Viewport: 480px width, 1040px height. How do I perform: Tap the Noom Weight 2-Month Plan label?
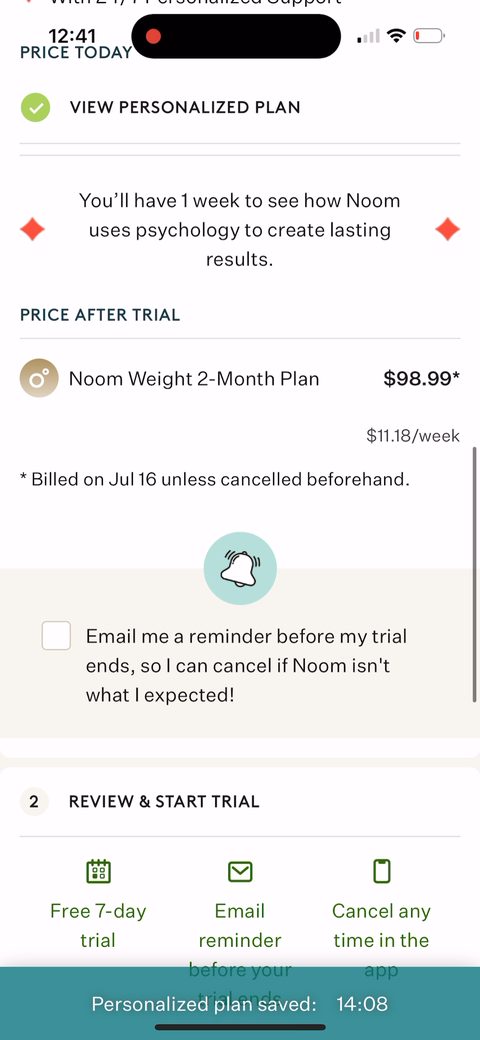194,379
